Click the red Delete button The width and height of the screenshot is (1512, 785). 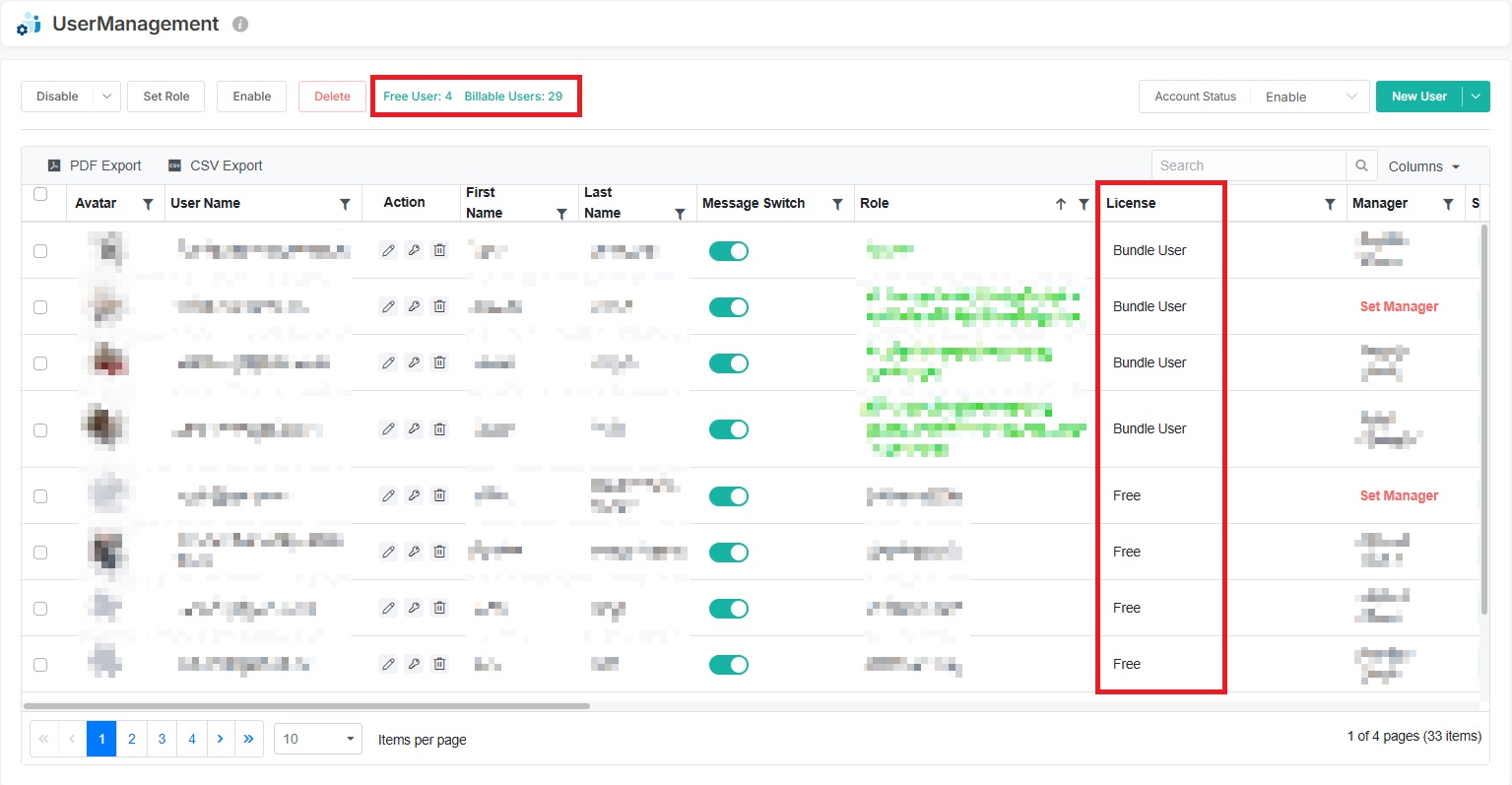click(332, 97)
